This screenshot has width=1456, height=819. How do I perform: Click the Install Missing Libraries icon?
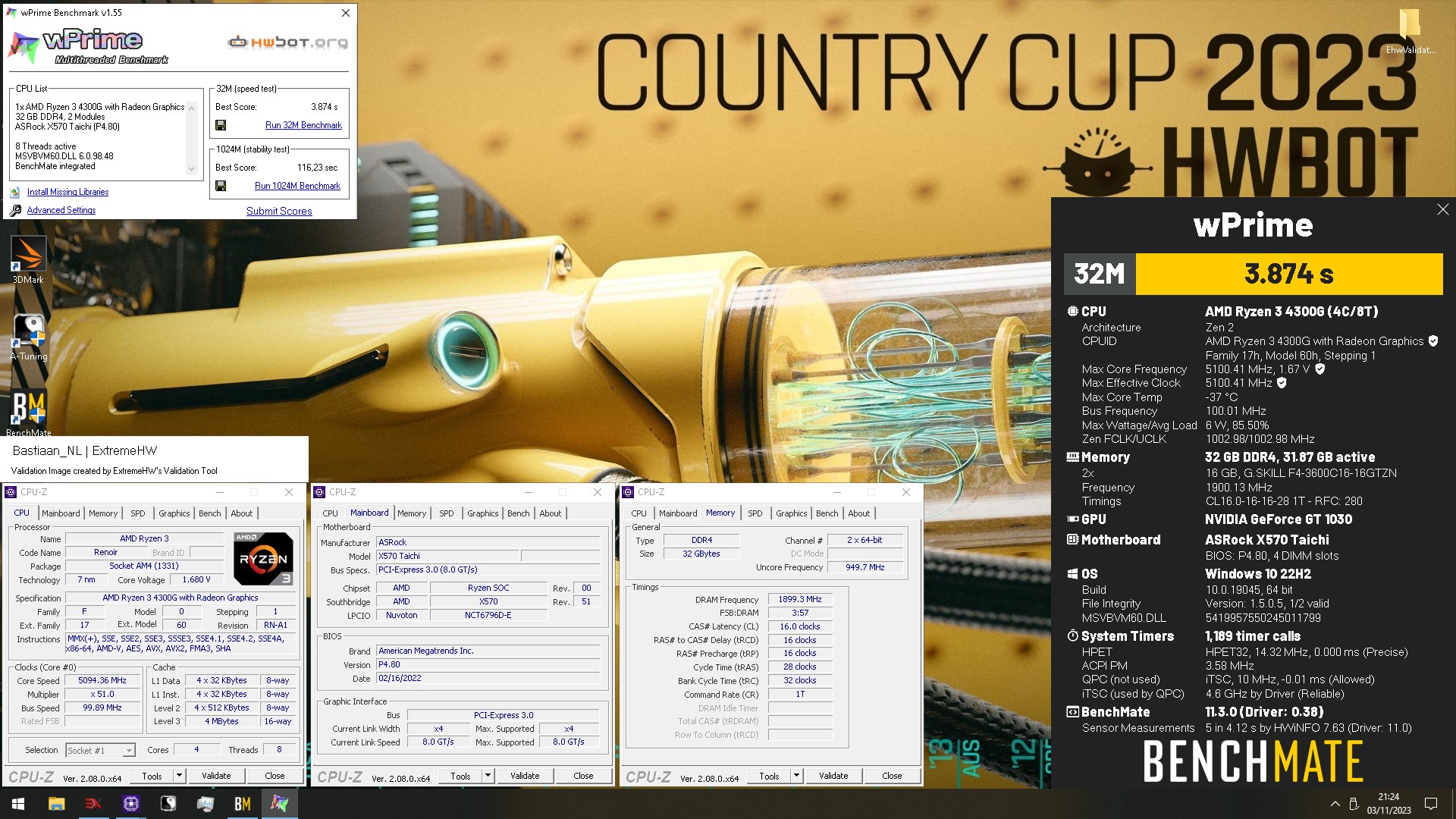pyautogui.click(x=15, y=193)
